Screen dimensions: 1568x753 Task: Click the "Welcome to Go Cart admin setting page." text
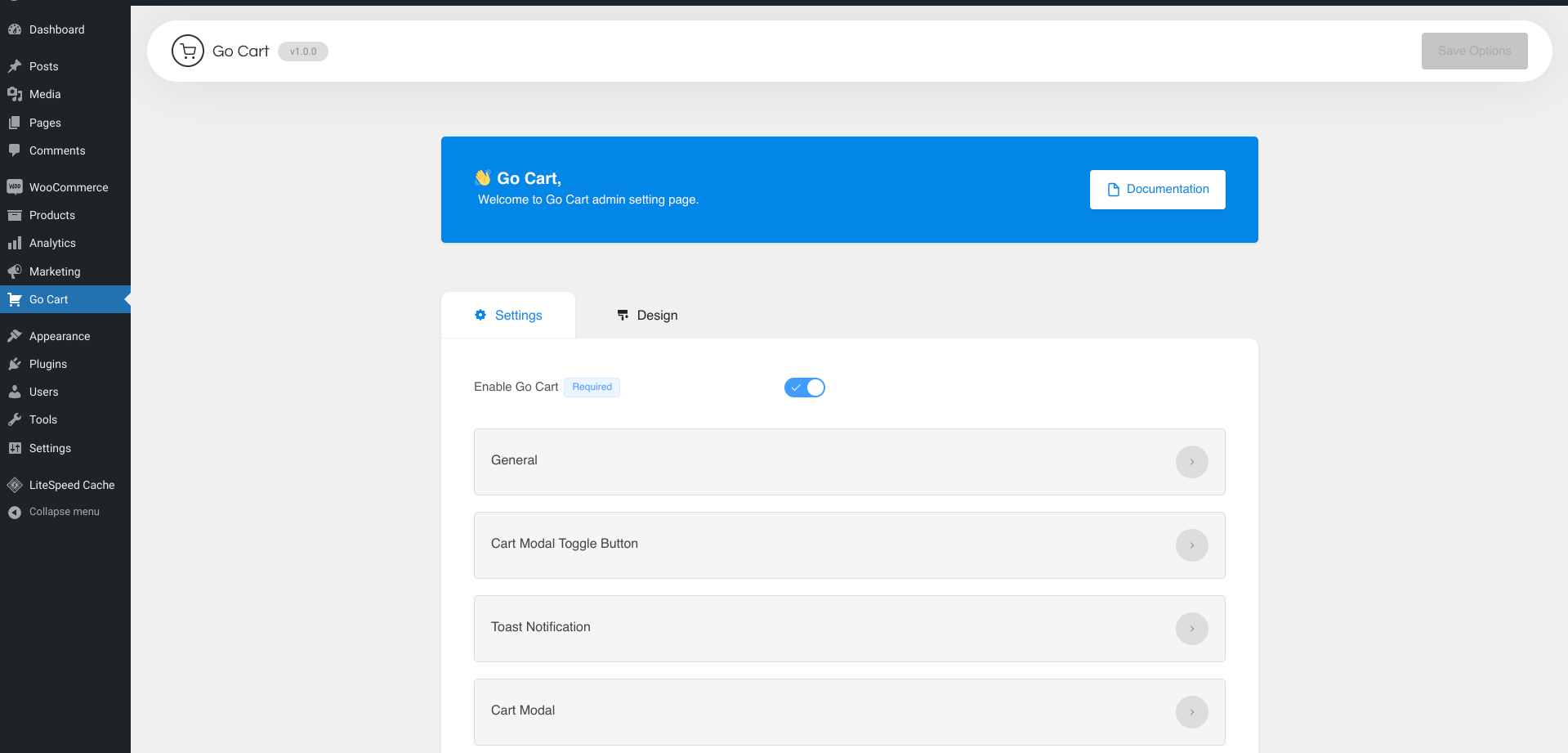point(588,199)
